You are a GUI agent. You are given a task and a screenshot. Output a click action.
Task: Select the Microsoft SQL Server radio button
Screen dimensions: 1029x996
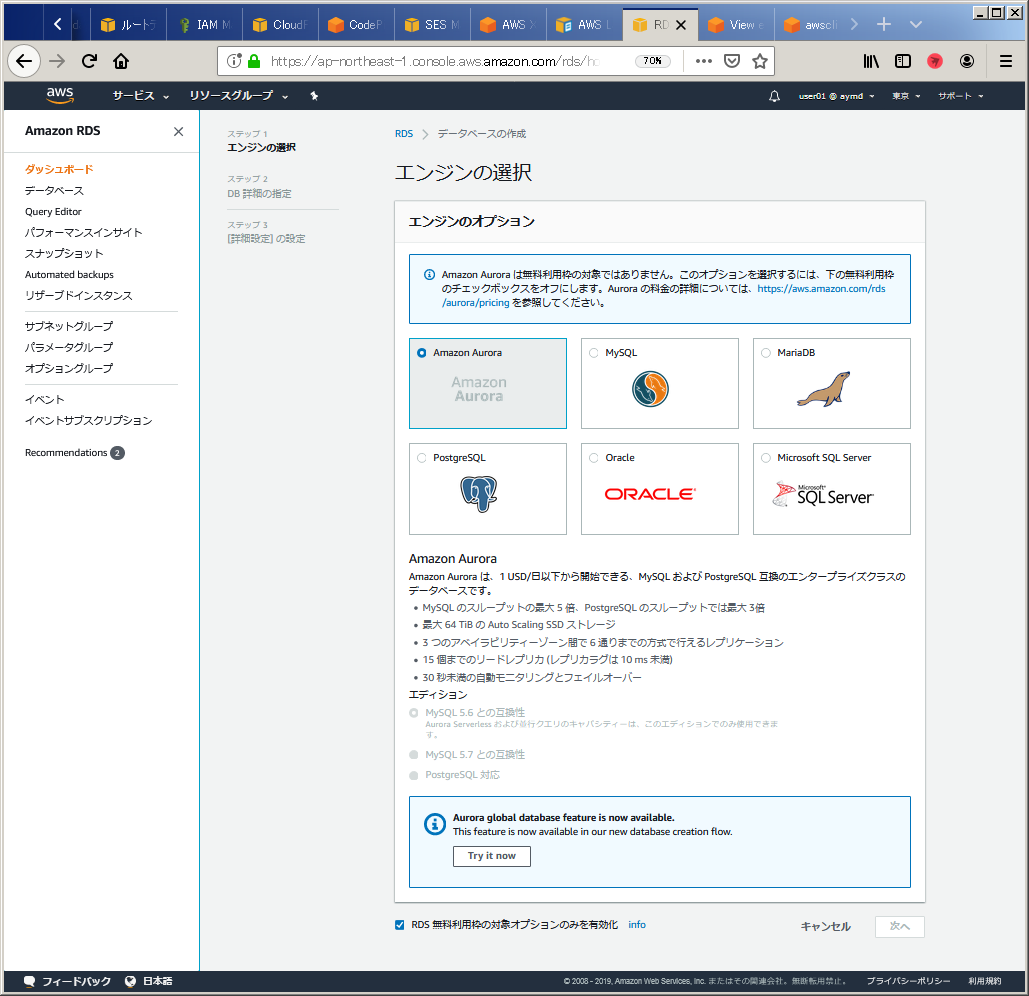coord(766,458)
